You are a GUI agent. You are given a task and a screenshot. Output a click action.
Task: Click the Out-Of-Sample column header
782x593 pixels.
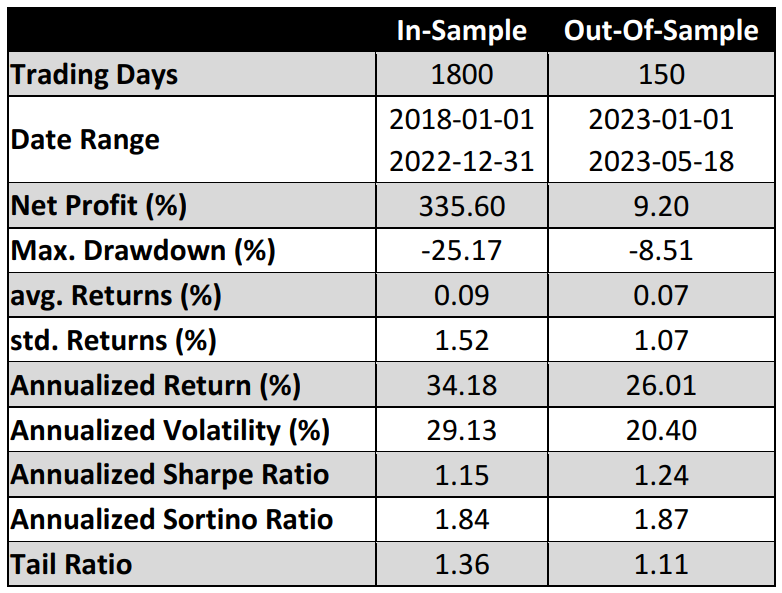[x=661, y=31]
